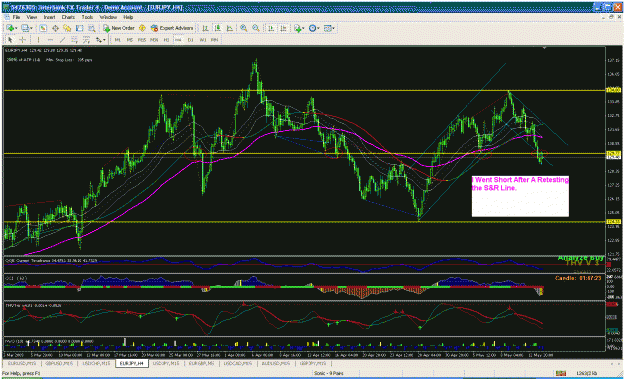Viewport: 625px width, 379px height.
Task: Select the vertical line drawing tool
Action: coord(38,40)
